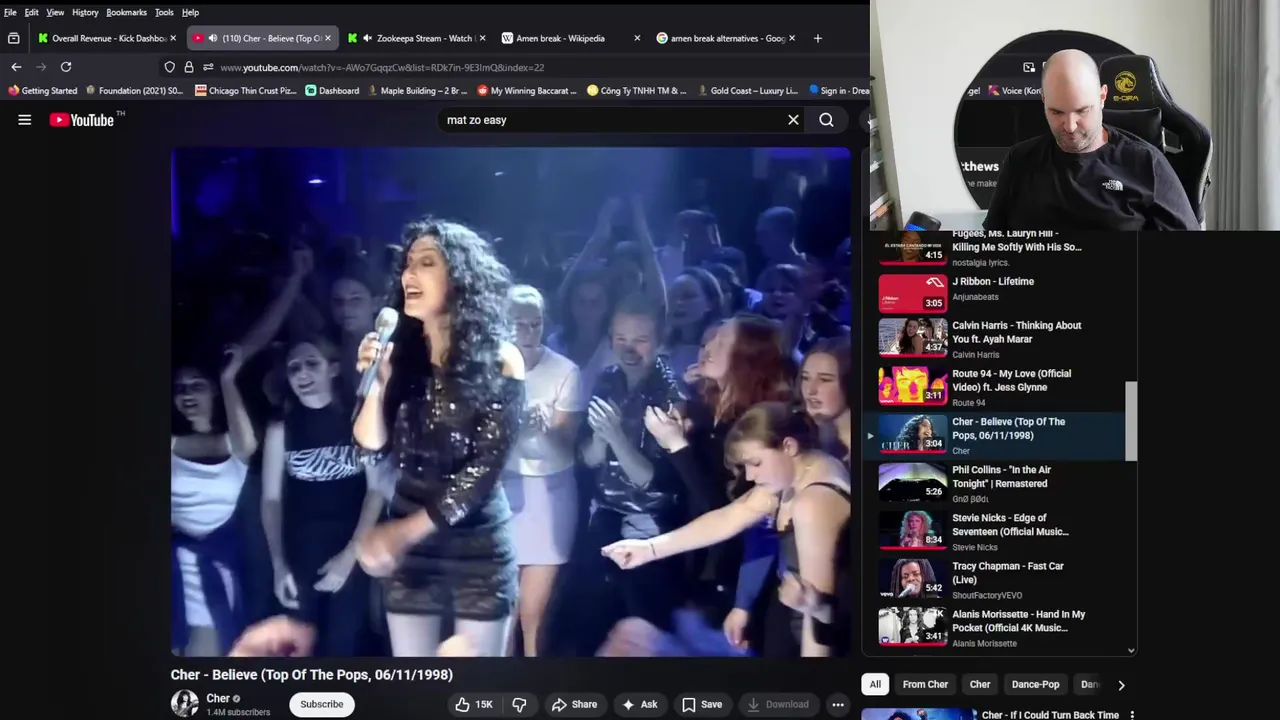This screenshot has height=720, width=1280.
Task: Open the Edit menu
Action: click(32, 12)
